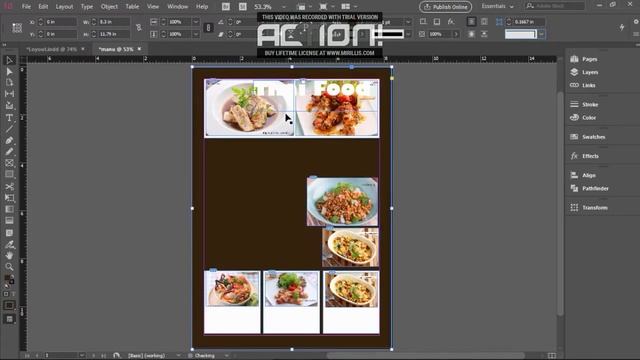Pick the Gradient Feather tool
The height and width of the screenshot is (360, 640).
click(9, 221)
